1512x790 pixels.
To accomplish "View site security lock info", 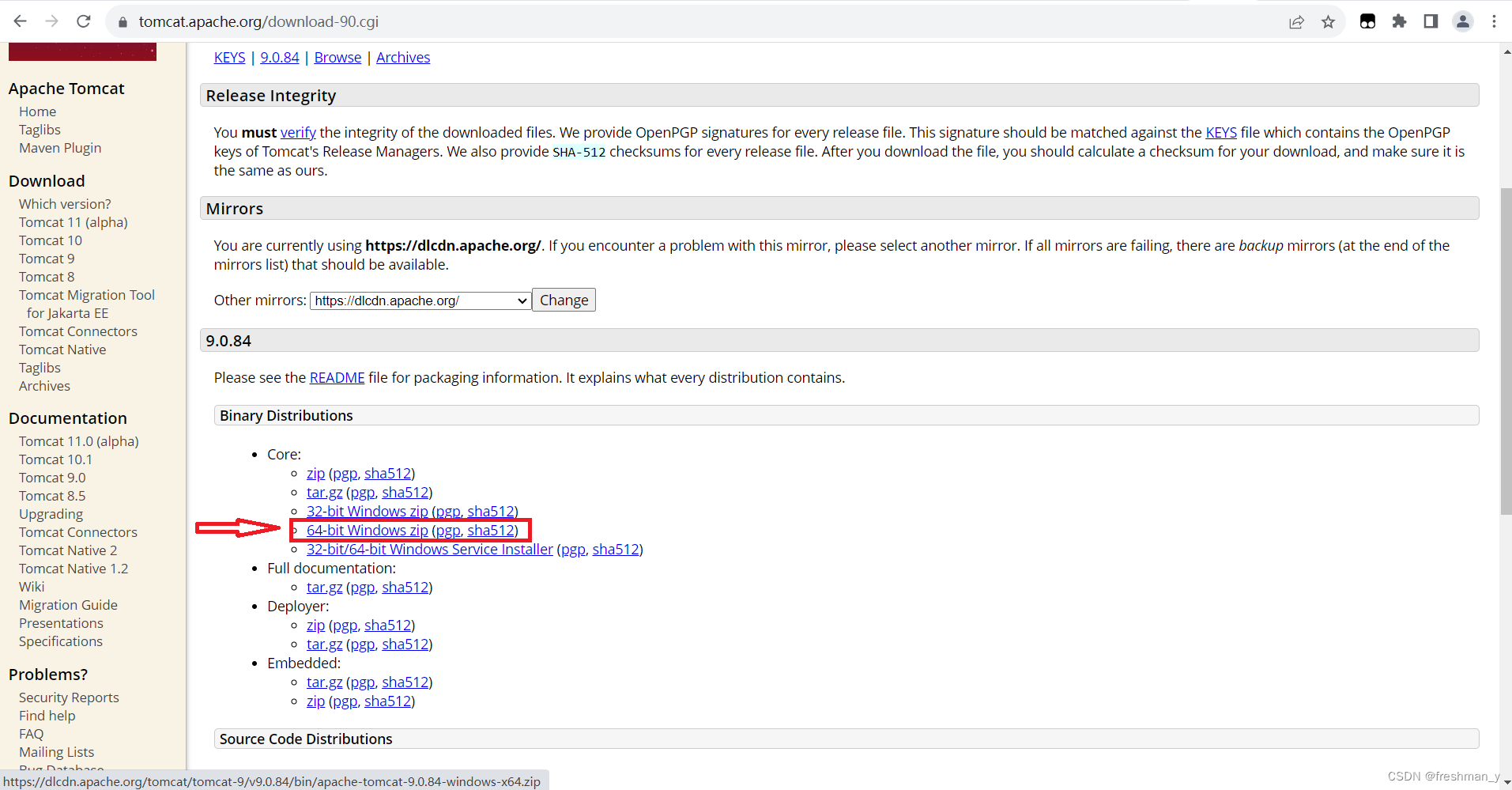I will tap(123, 22).
